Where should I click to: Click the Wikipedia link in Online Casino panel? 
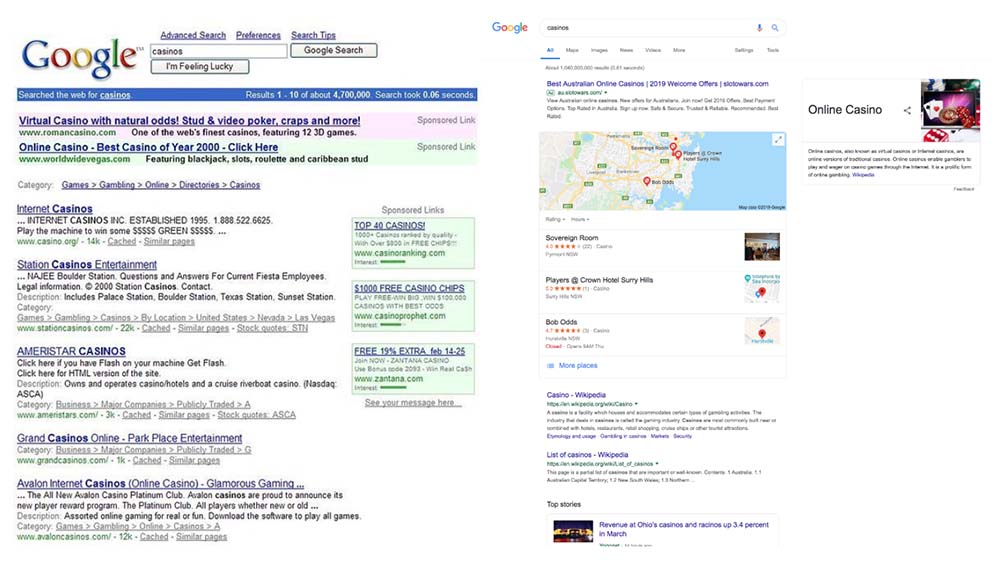863,175
